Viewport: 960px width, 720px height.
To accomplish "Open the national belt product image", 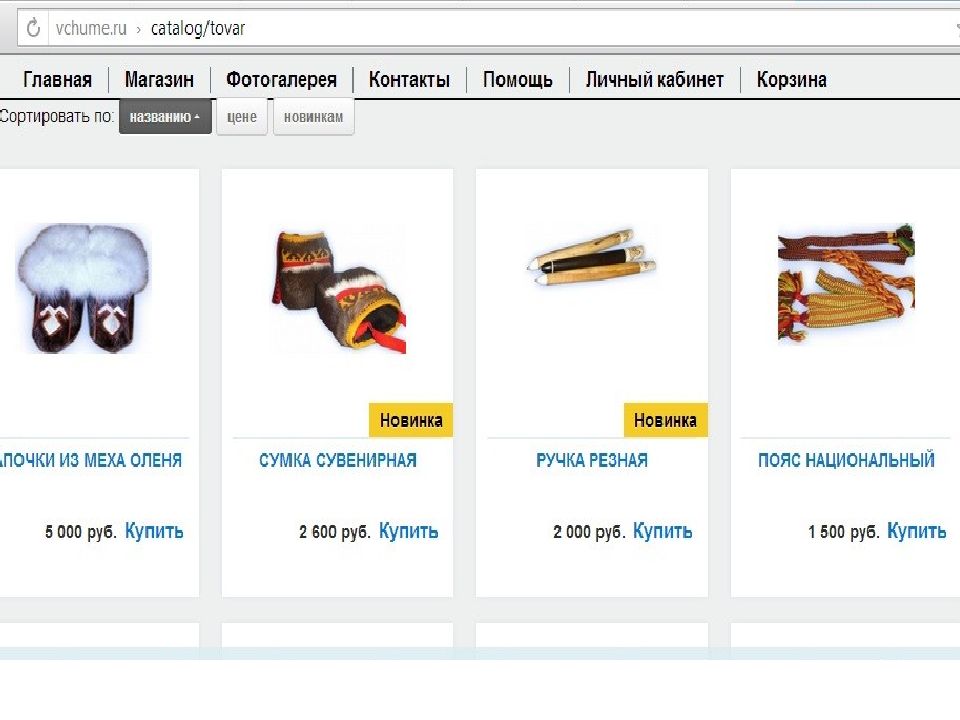I will click(x=846, y=283).
